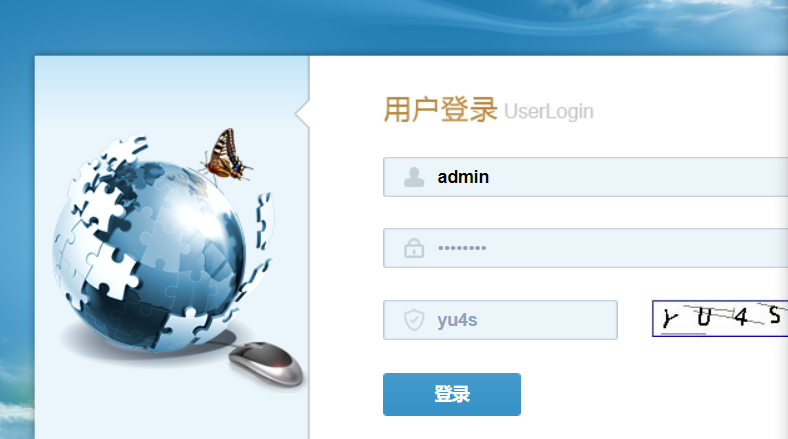Click the triangular notch pointer on panel divider
This screenshot has width=788, height=439.
pos(303,114)
